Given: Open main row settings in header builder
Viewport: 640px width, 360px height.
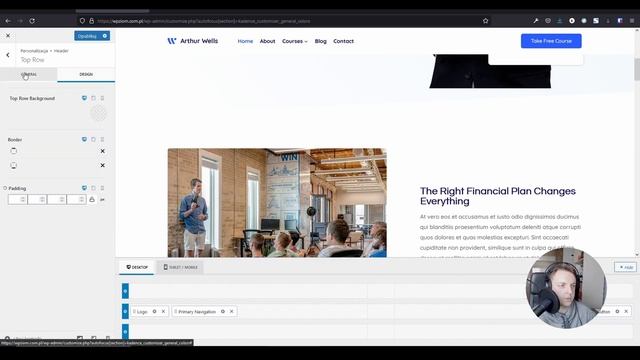Looking at the screenshot, I should (125, 311).
